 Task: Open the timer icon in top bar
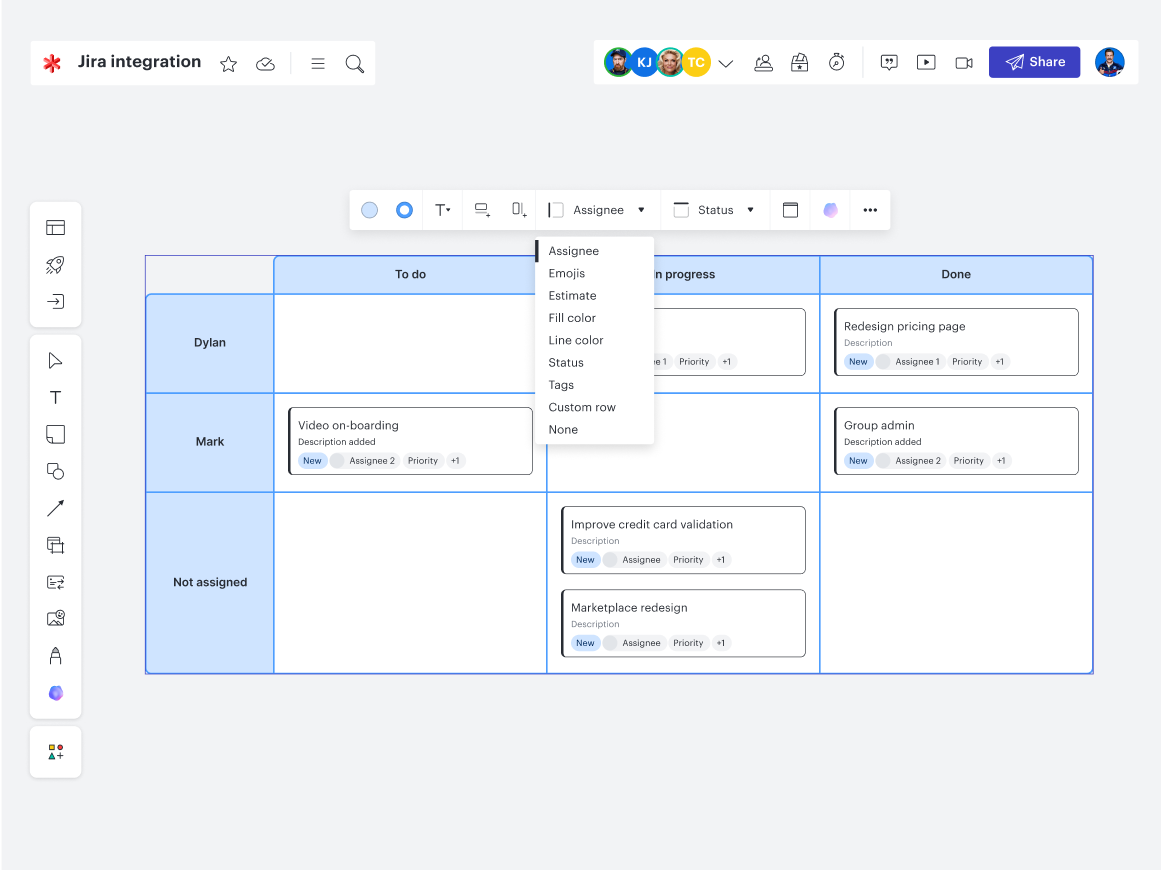(x=837, y=62)
